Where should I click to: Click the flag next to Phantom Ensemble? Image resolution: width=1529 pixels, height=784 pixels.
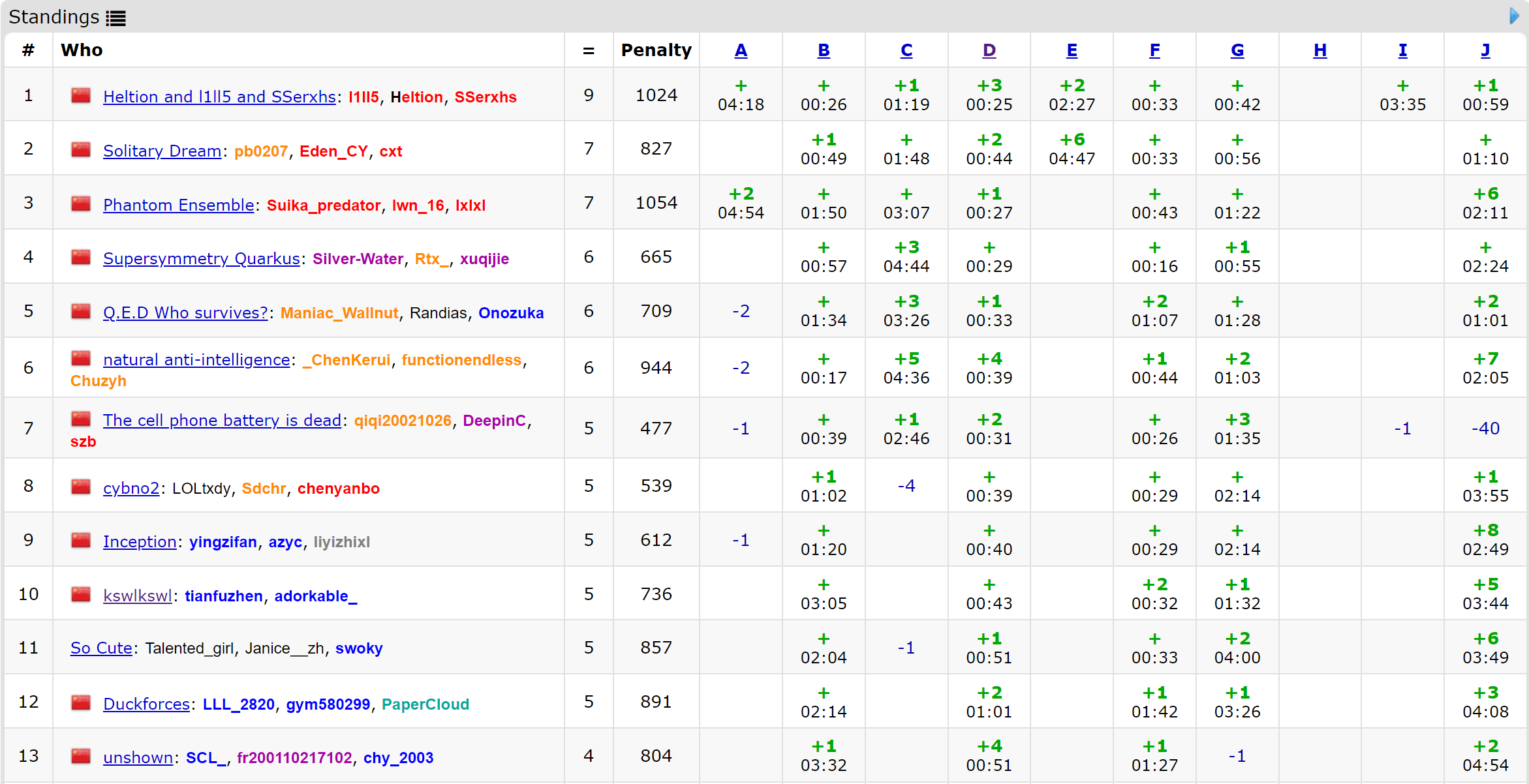81,204
